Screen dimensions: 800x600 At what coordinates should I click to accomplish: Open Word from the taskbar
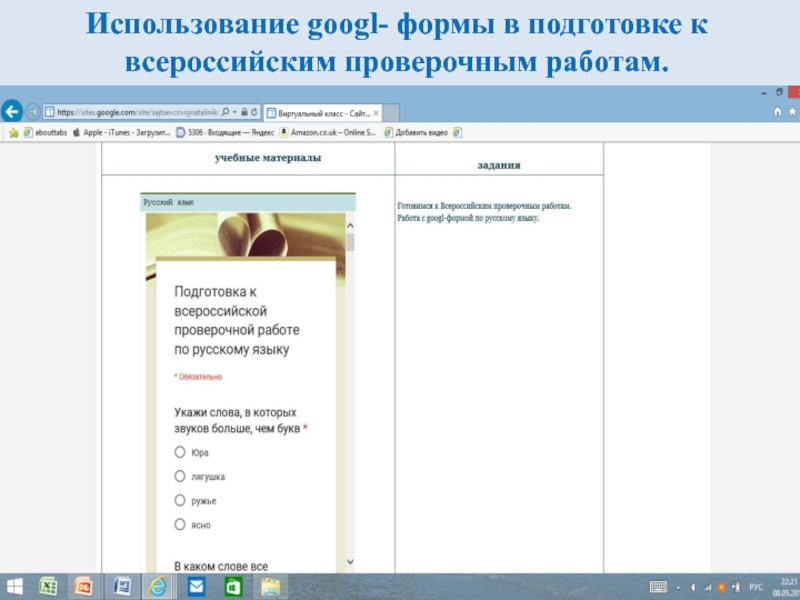click(121, 586)
